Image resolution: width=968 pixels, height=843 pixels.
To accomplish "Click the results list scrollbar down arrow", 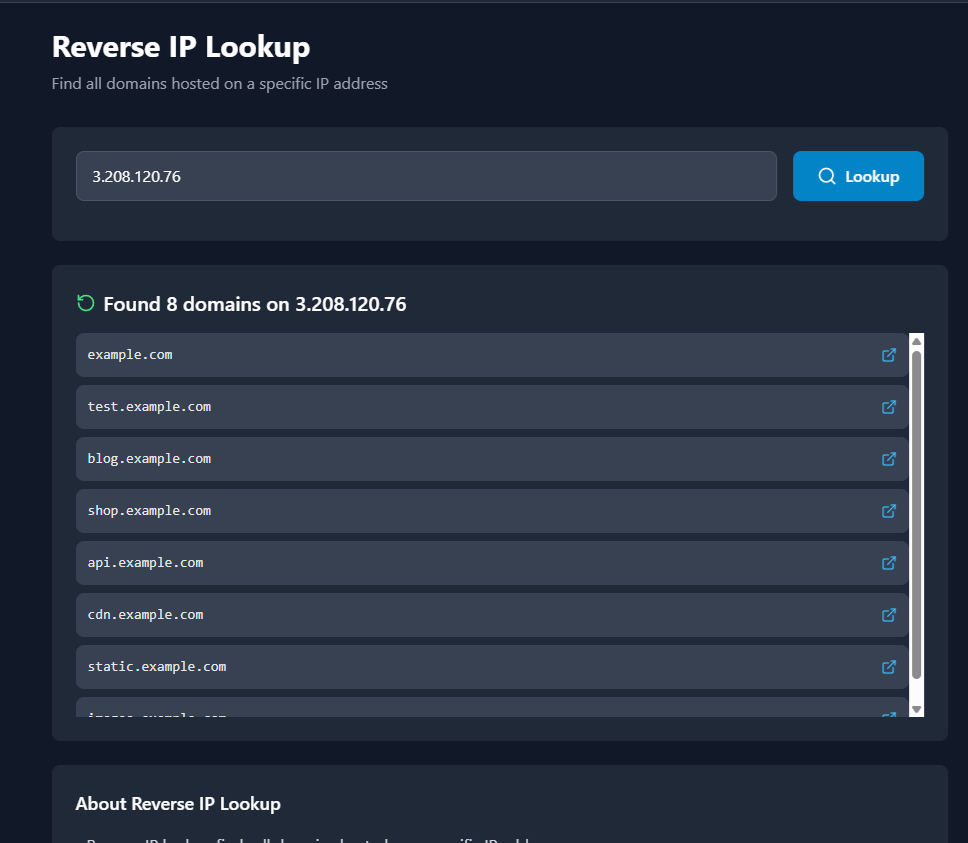I will pos(916,710).
